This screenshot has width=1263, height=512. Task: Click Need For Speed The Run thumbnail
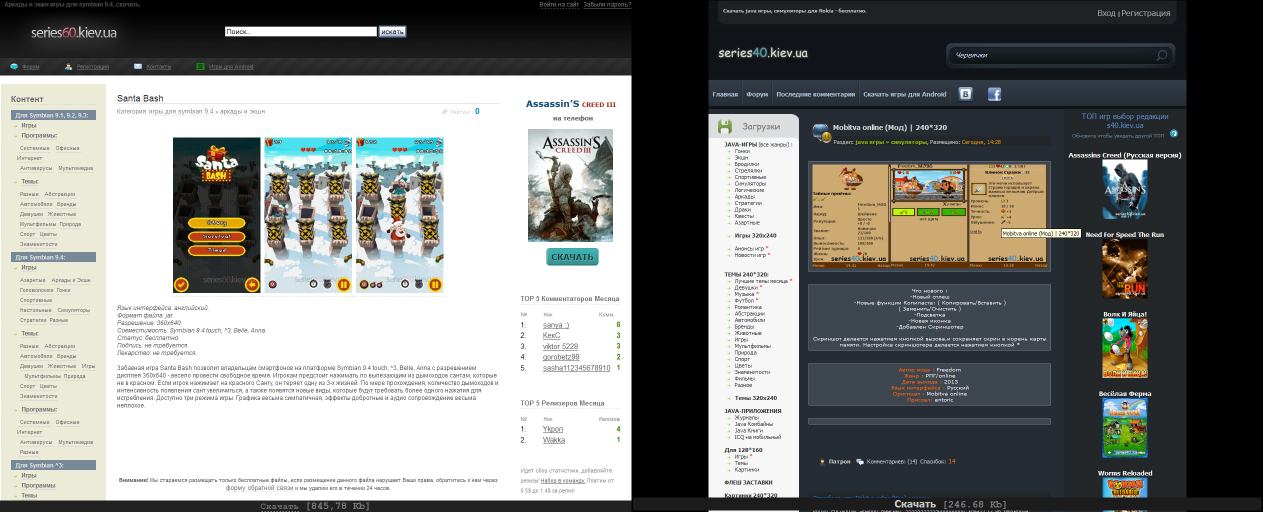[1125, 268]
